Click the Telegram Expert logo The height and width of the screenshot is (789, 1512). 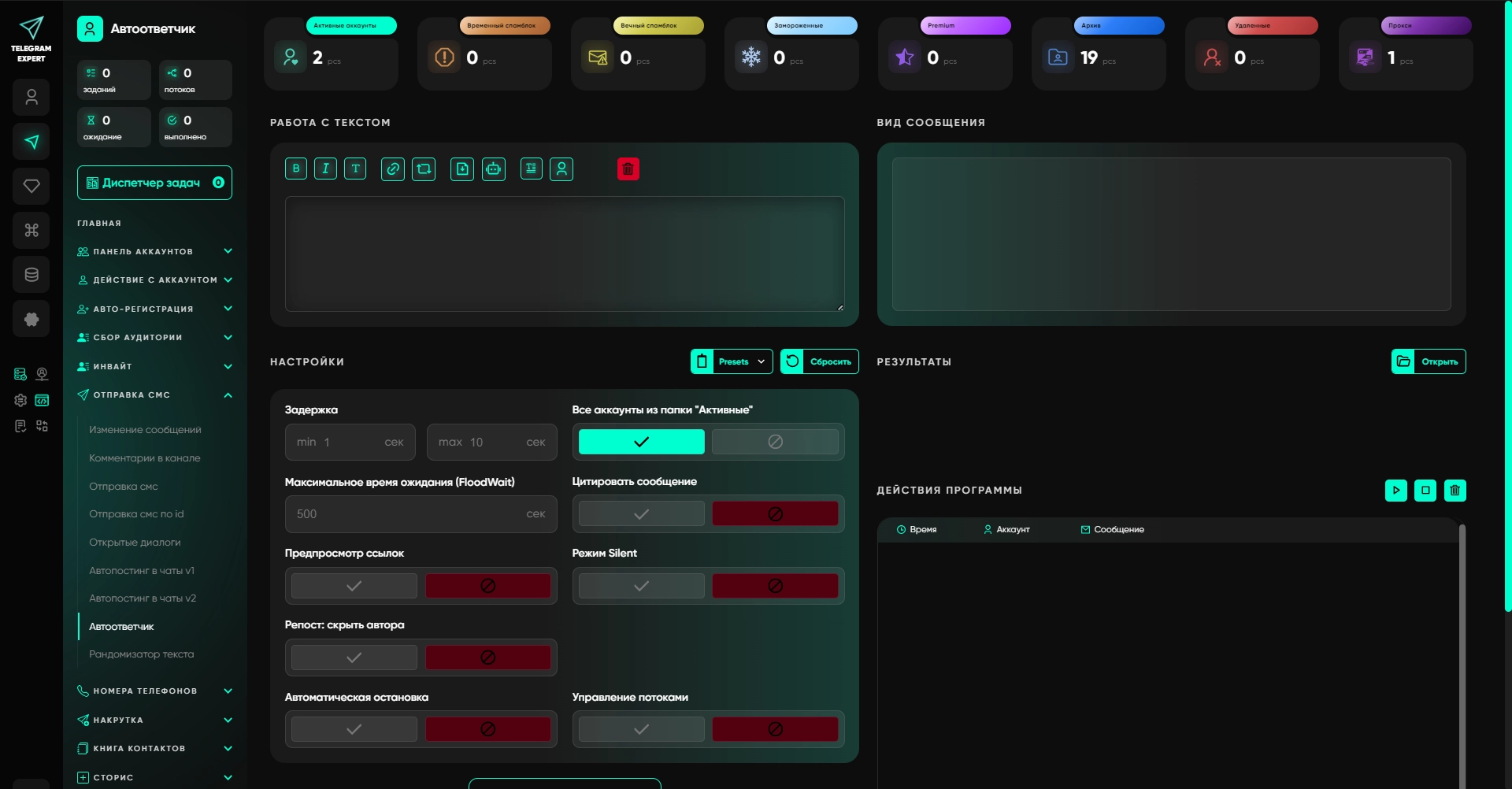[31, 39]
